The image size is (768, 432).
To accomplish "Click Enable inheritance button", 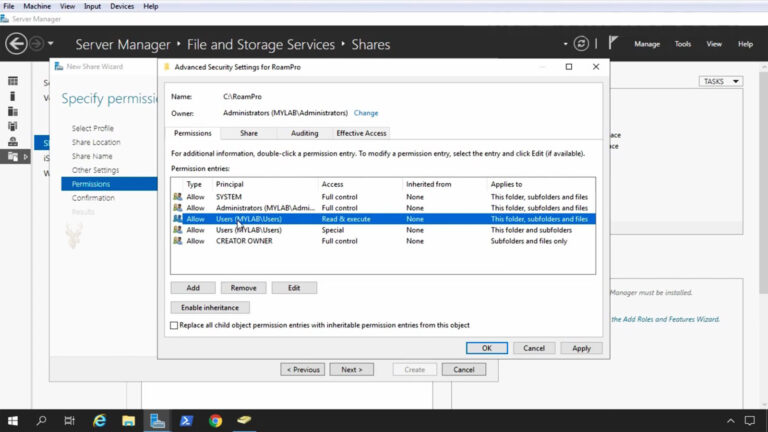I will (x=210, y=308).
